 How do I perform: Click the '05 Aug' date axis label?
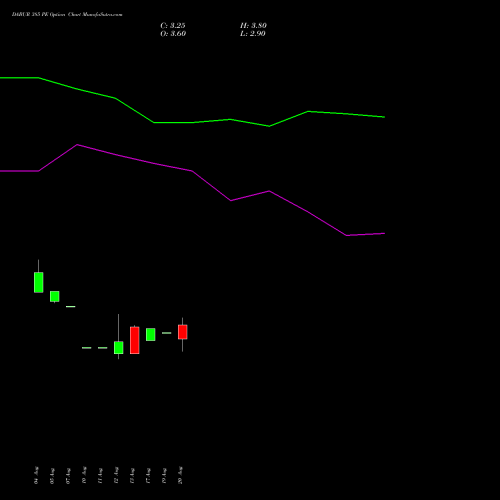tap(52, 475)
